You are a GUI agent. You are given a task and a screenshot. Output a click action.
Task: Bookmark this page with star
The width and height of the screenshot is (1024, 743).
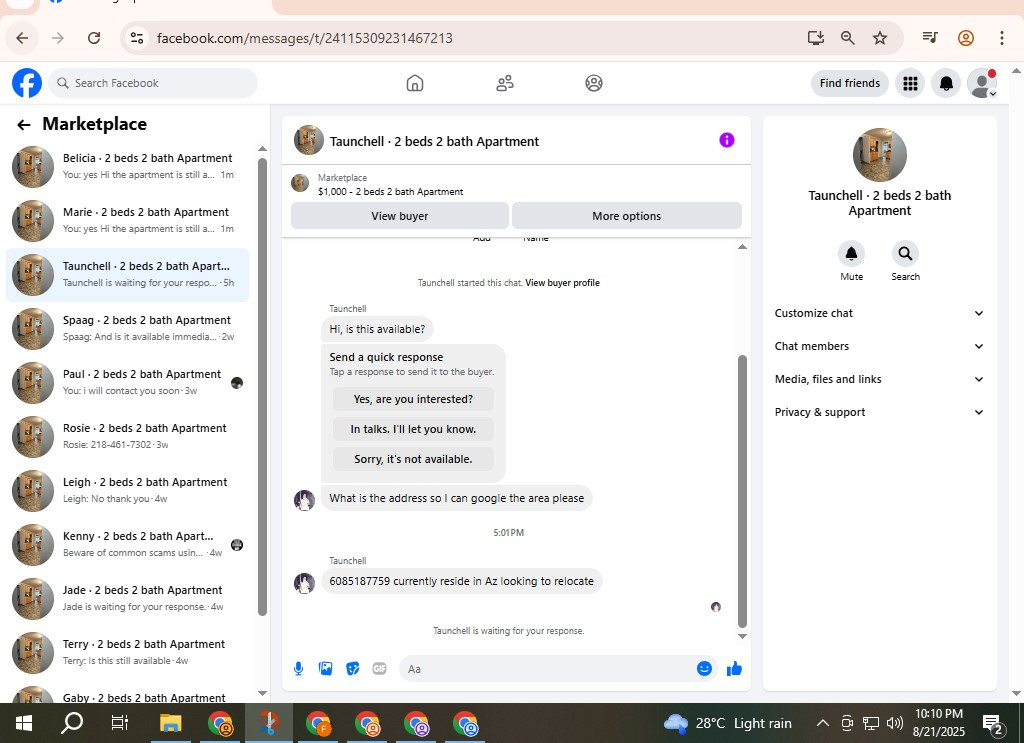[880, 38]
